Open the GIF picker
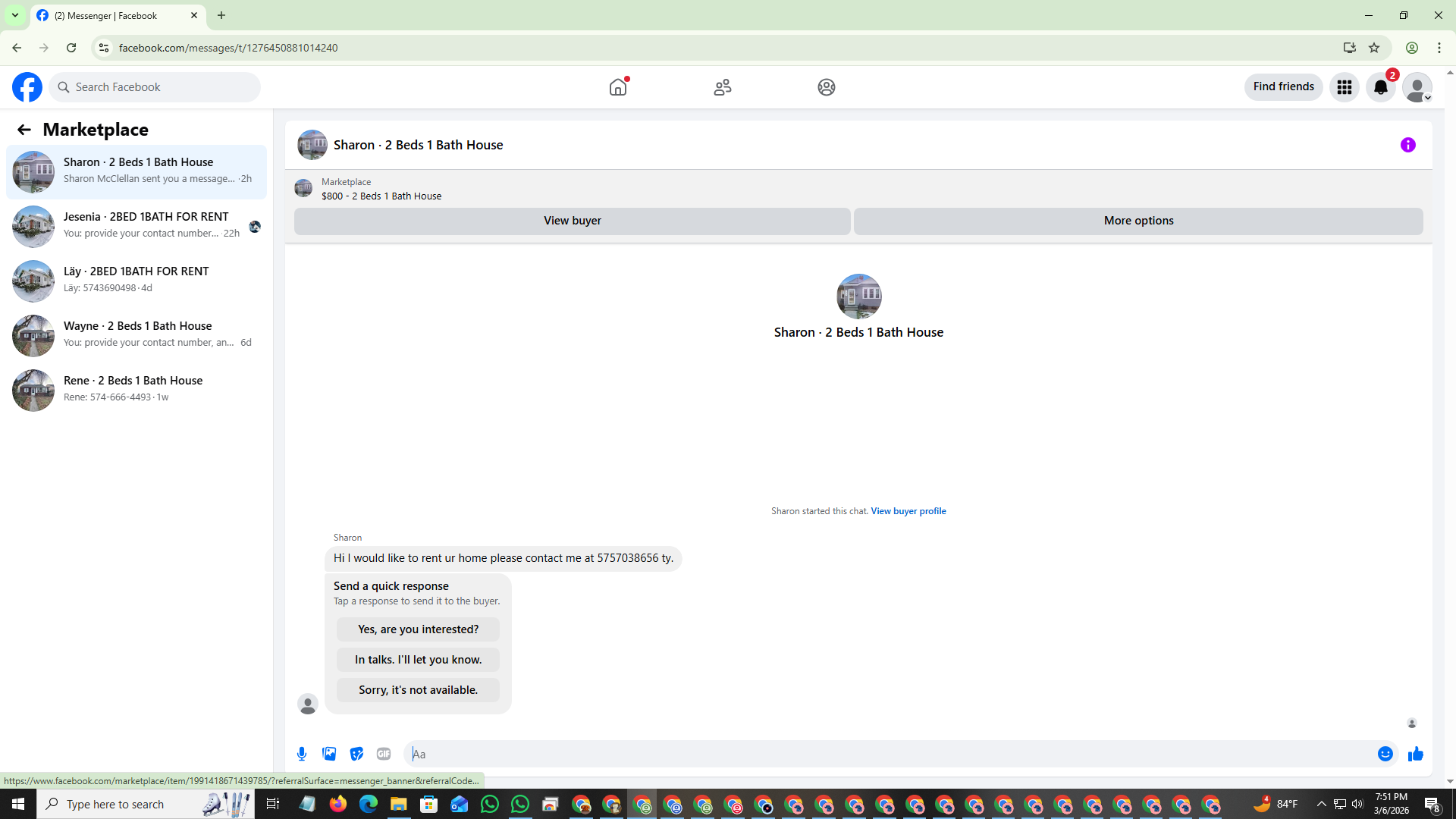The image size is (1456, 819). (x=384, y=754)
